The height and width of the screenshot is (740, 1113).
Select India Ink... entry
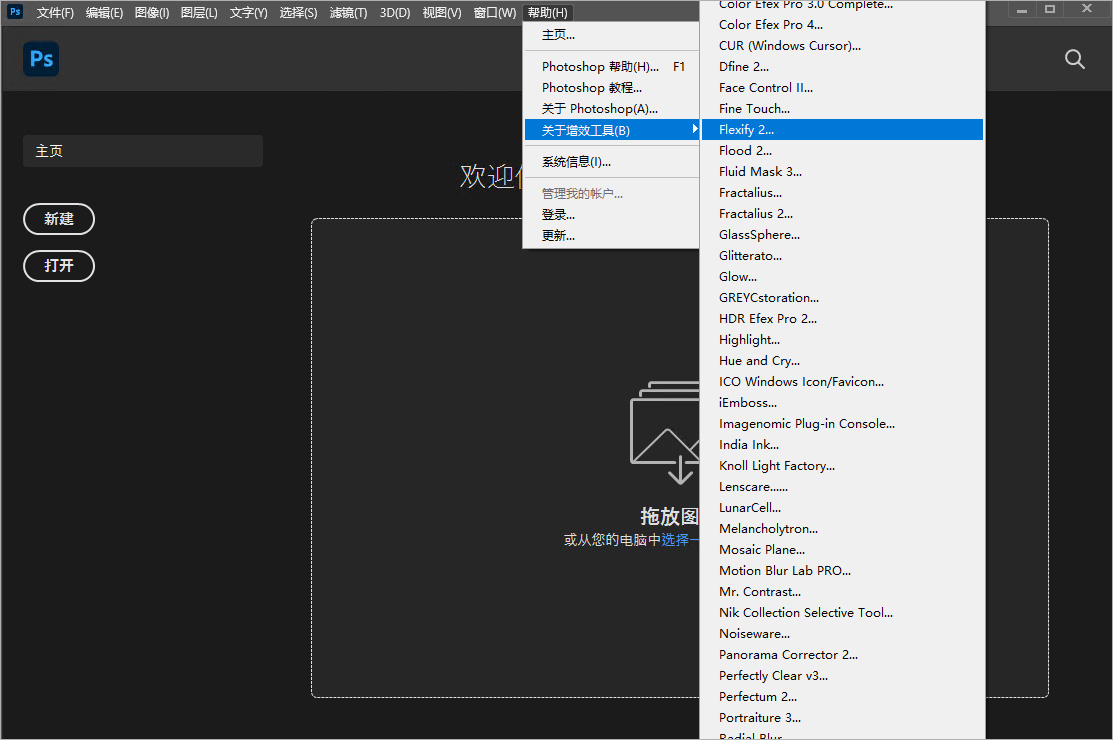[842, 445]
